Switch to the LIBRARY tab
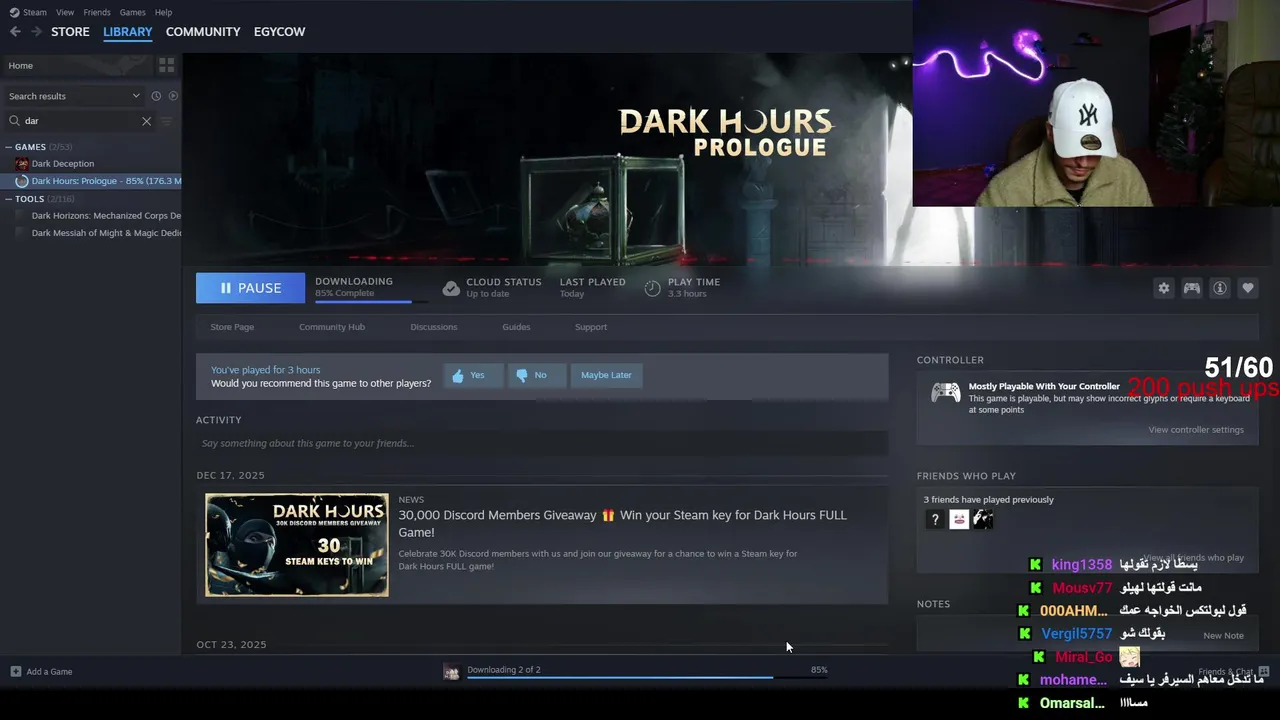1280x720 pixels. coord(128,32)
